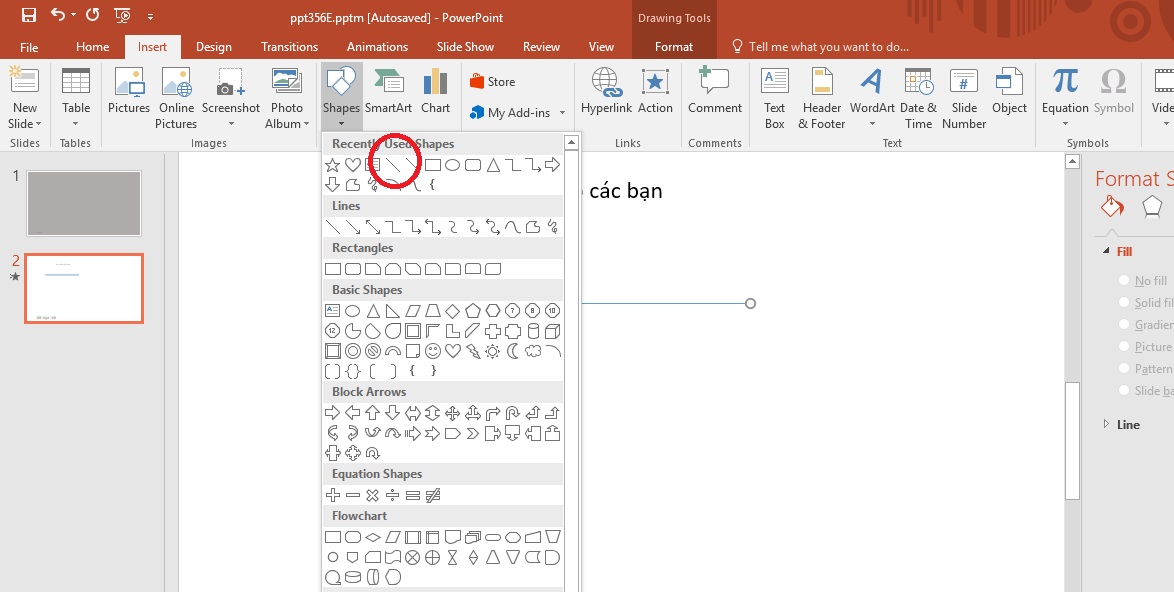Expand the Line section

[1107, 424]
